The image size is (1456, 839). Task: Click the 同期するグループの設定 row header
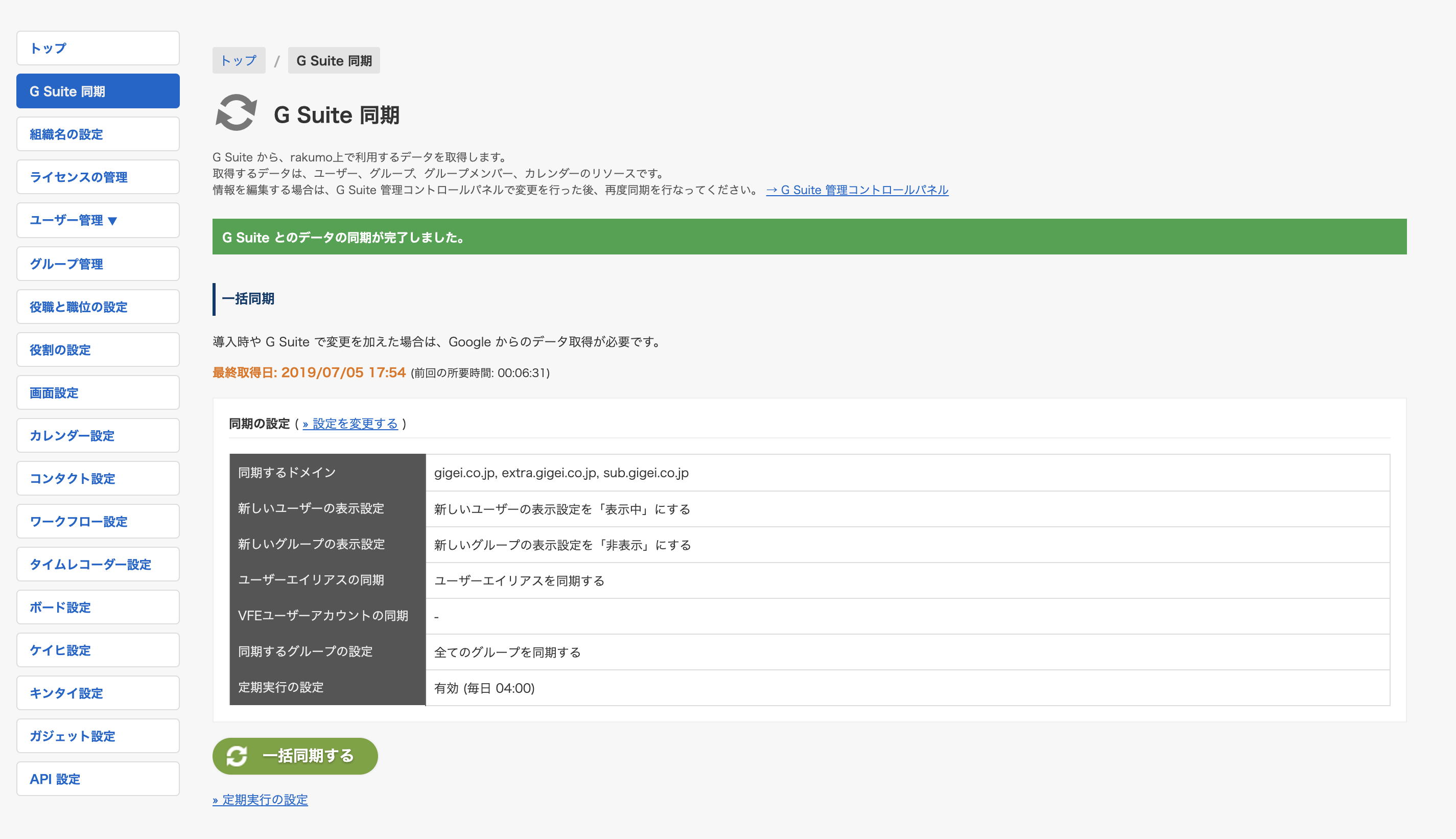point(327,651)
